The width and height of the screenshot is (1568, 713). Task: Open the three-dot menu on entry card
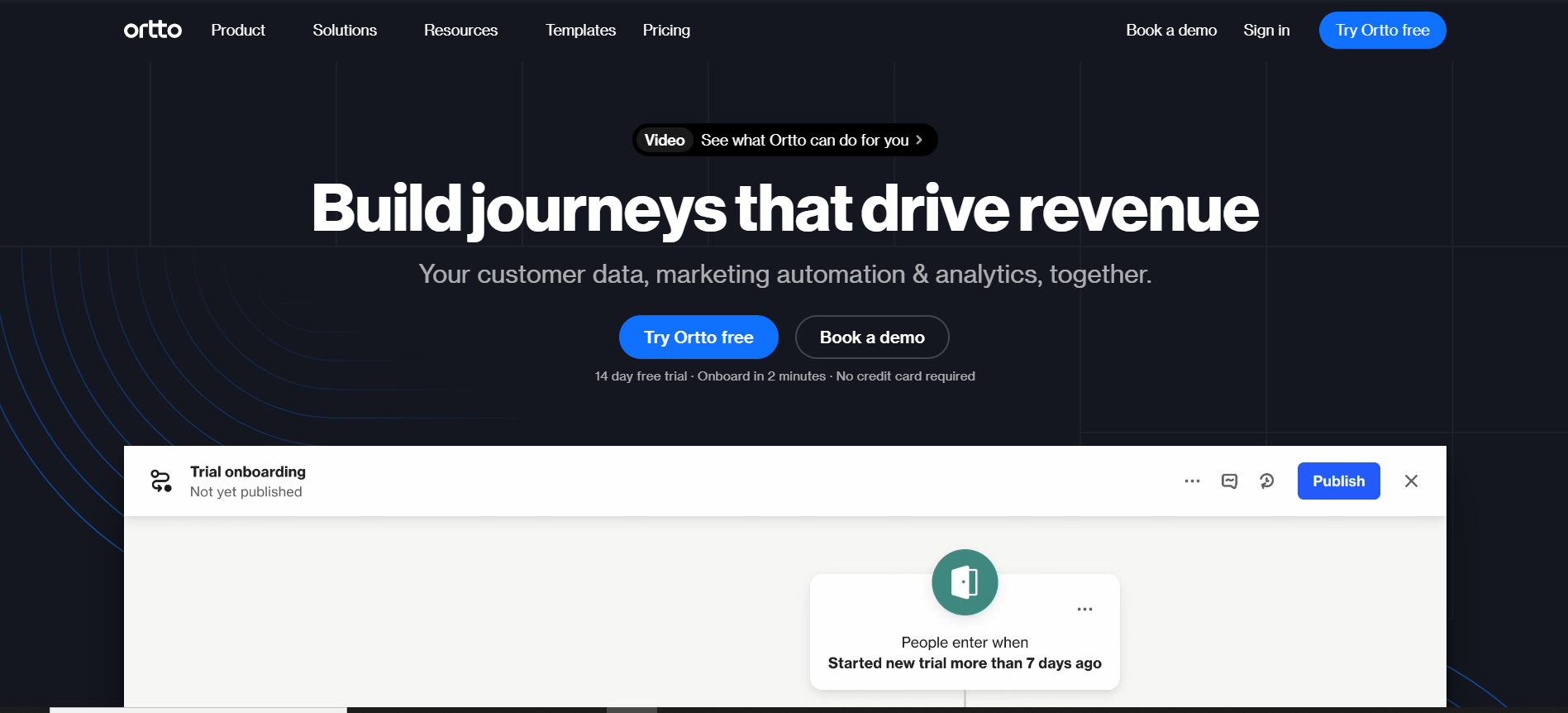pyautogui.click(x=1084, y=609)
